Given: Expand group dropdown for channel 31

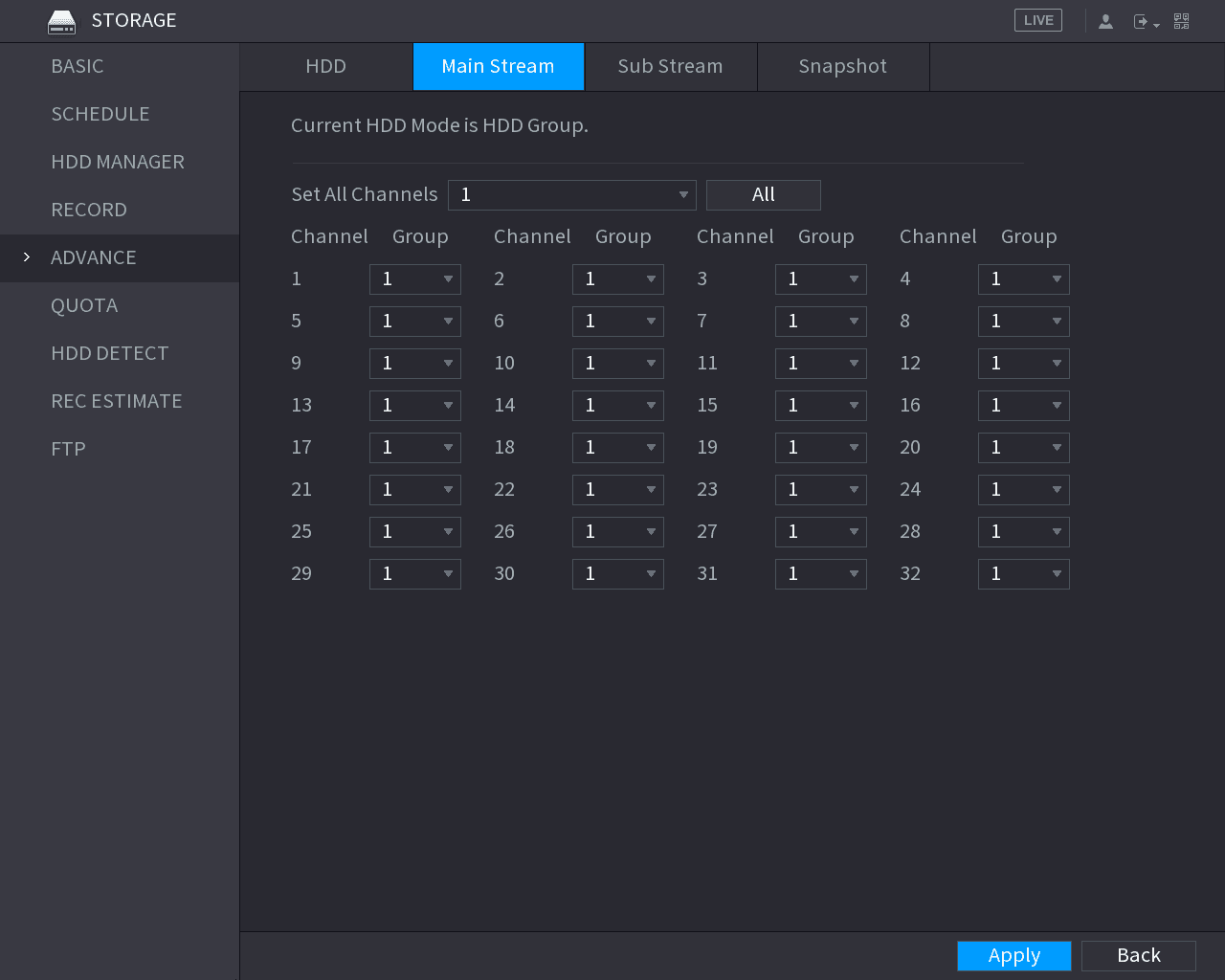Looking at the screenshot, I should [x=821, y=574].
